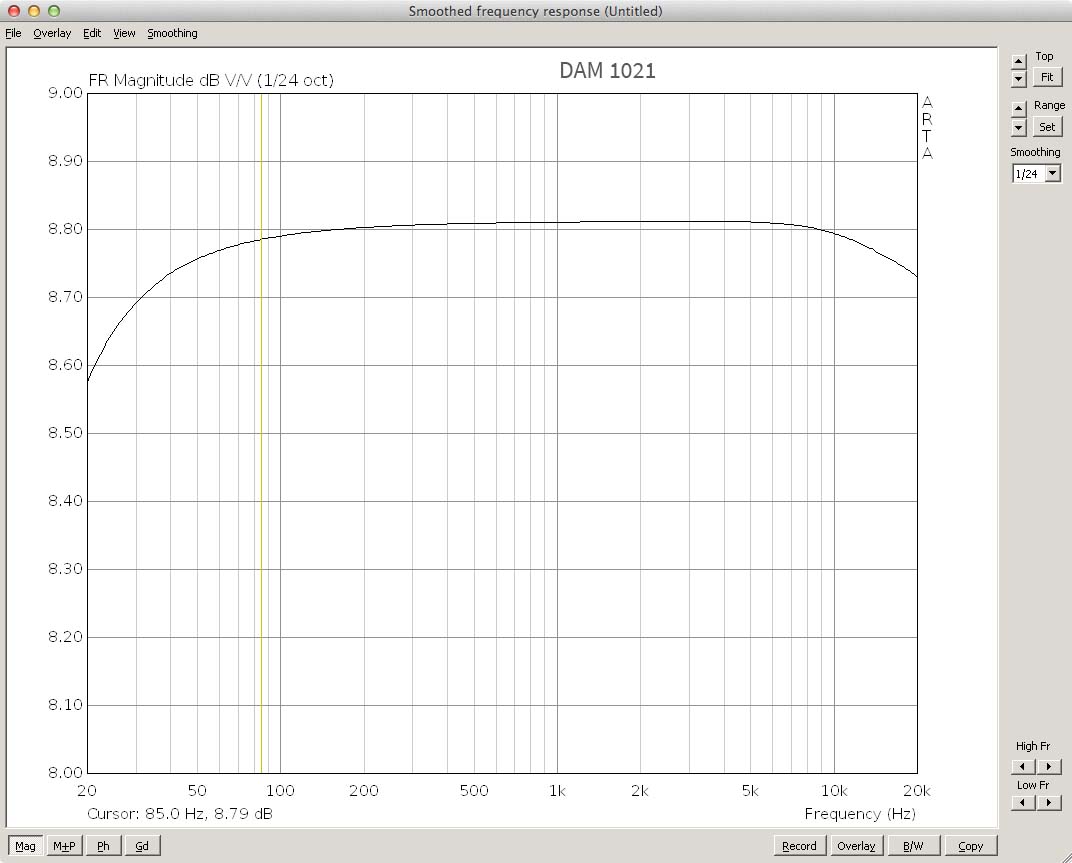Switch to M+P magnitude and phase view
Screen dimensions: 1072x863
pos(64,846)
